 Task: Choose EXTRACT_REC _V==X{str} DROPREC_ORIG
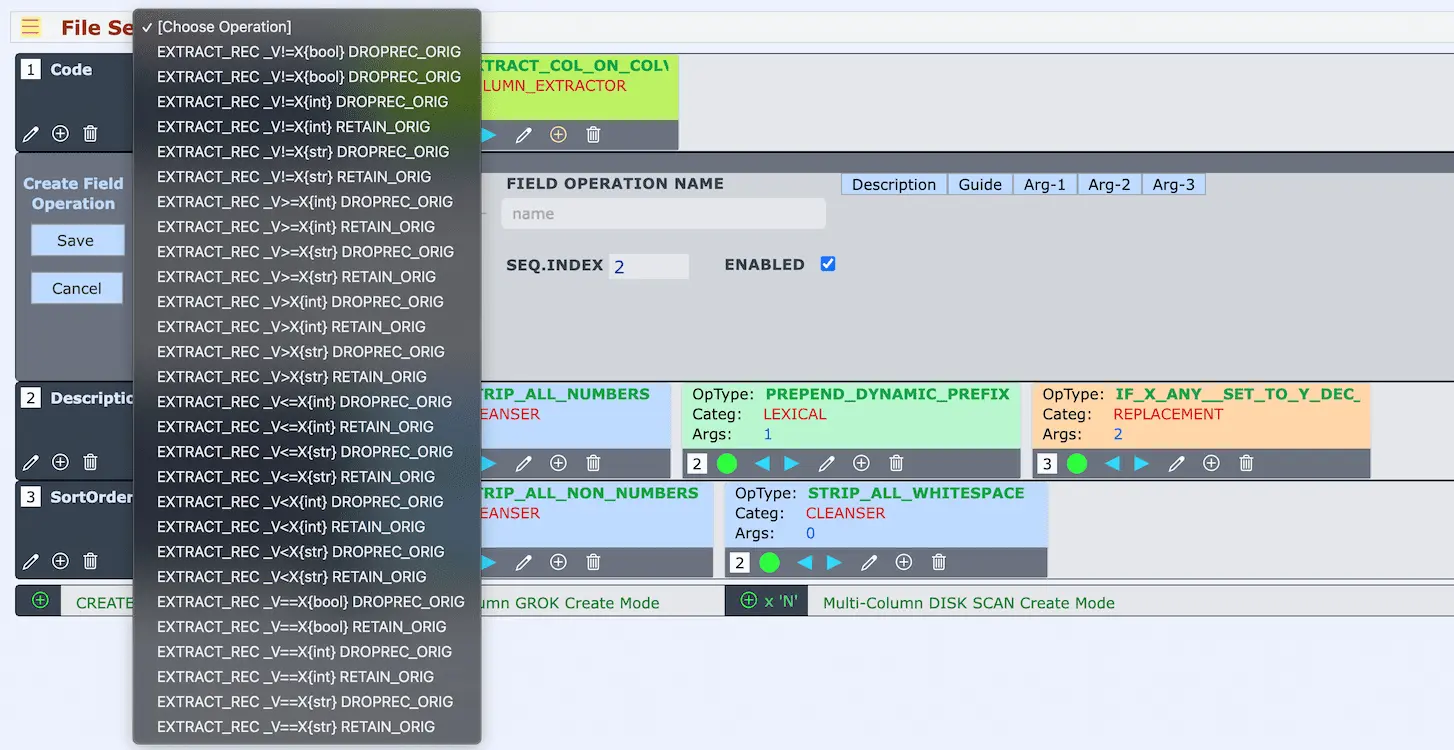click(x=307, y=702)
